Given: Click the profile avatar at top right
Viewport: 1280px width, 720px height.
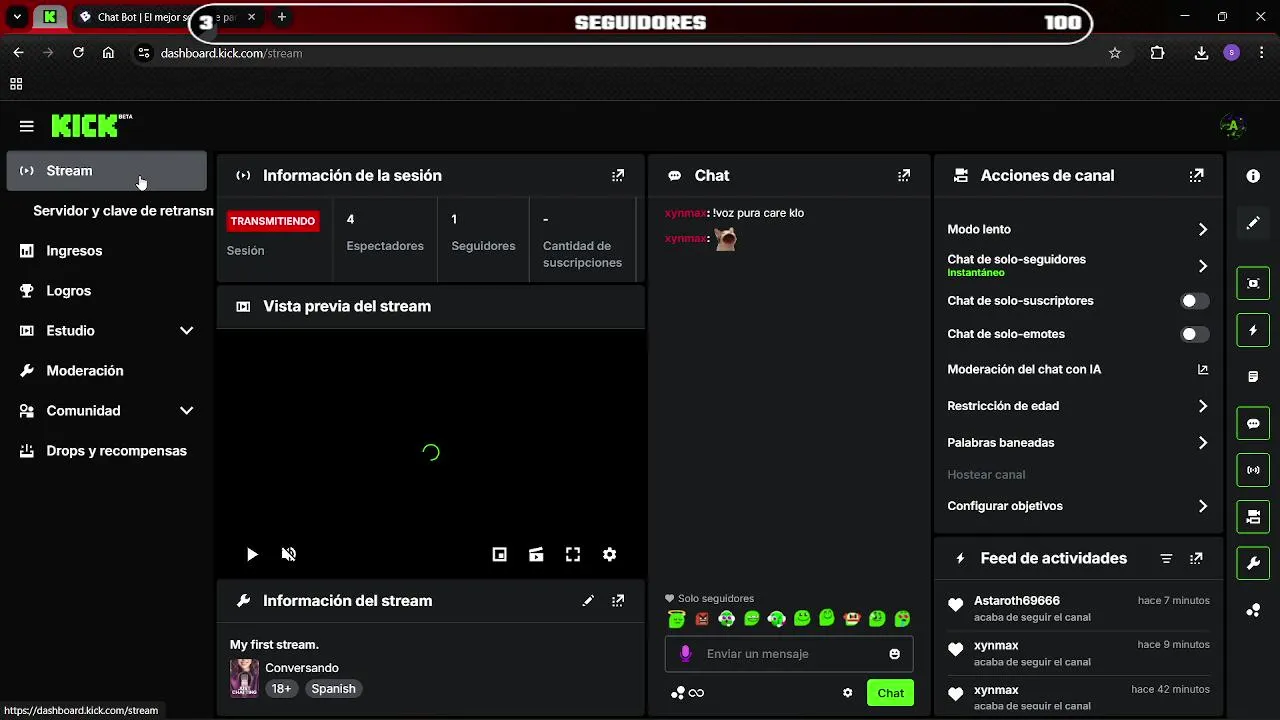Looking at the screenshot, I should point(1232,126).
